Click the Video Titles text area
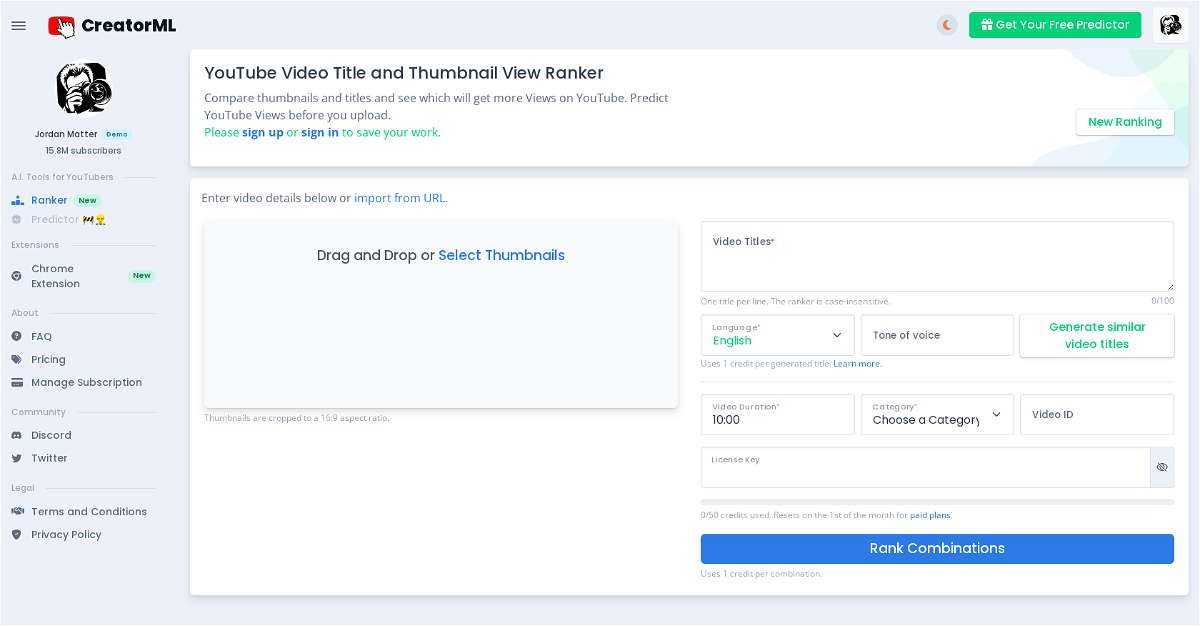Image resolution: width=1200 pixels, height=626 pixels. click(937, 262)
